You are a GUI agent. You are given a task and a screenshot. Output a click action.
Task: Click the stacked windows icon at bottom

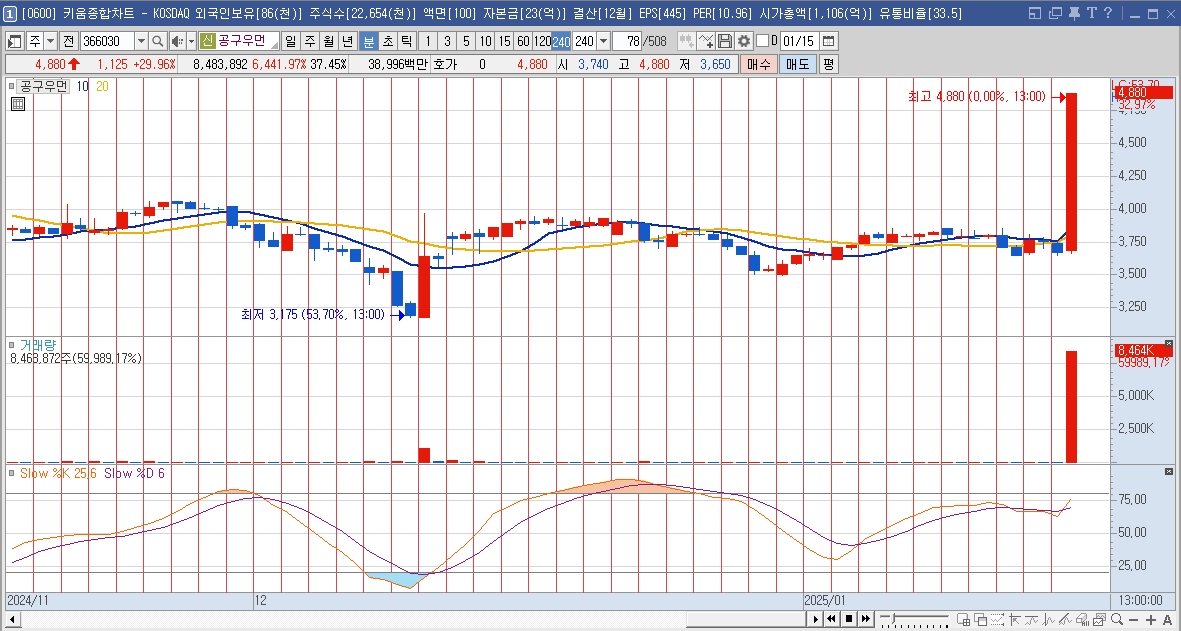click(981, 619)
